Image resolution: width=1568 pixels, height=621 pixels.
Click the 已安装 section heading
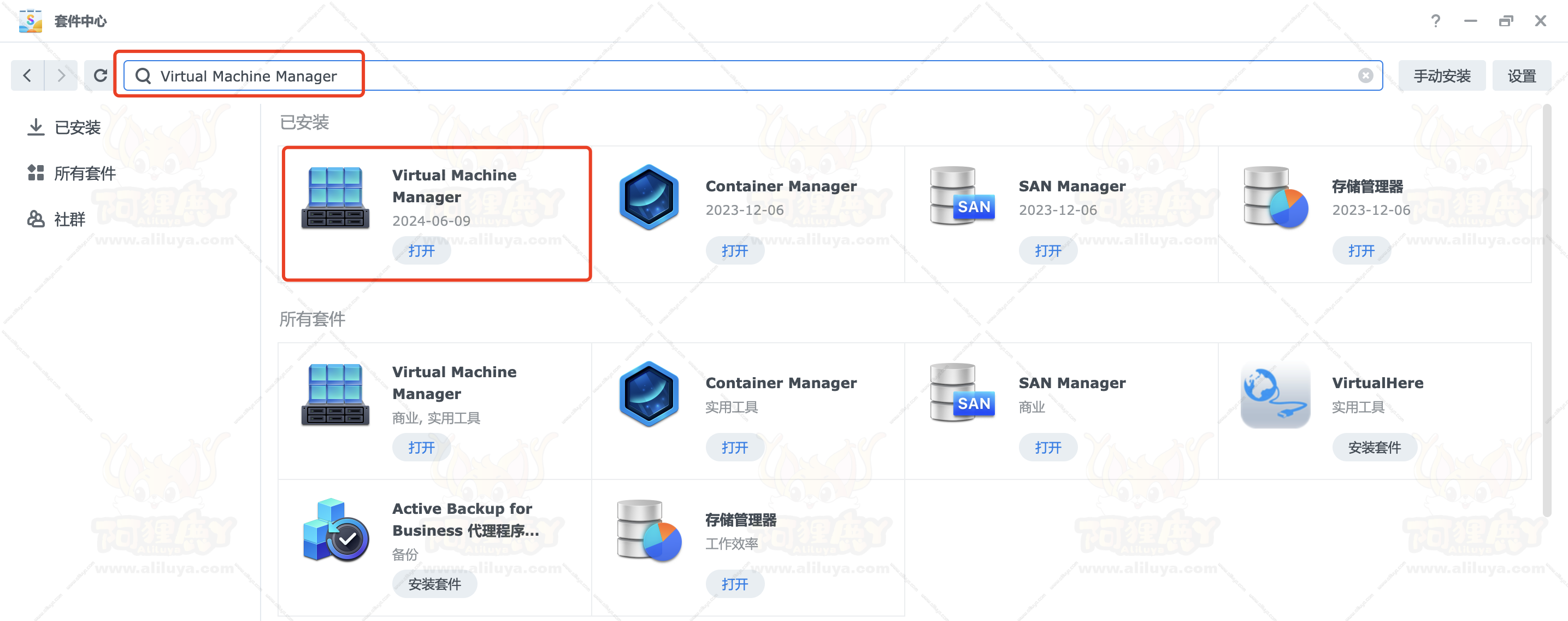(304, 122)
